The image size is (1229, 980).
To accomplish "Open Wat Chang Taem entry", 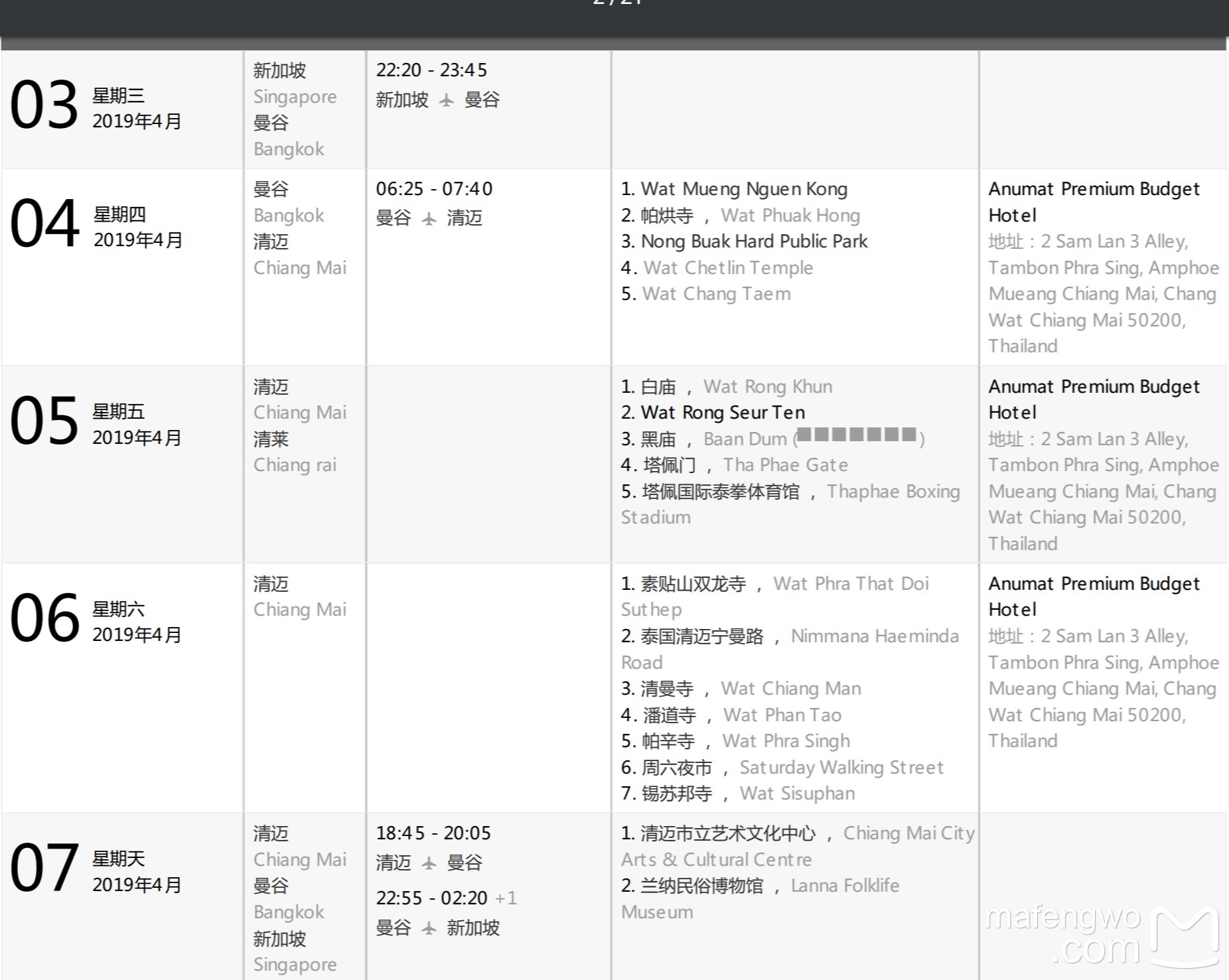I will click(706, 294).
